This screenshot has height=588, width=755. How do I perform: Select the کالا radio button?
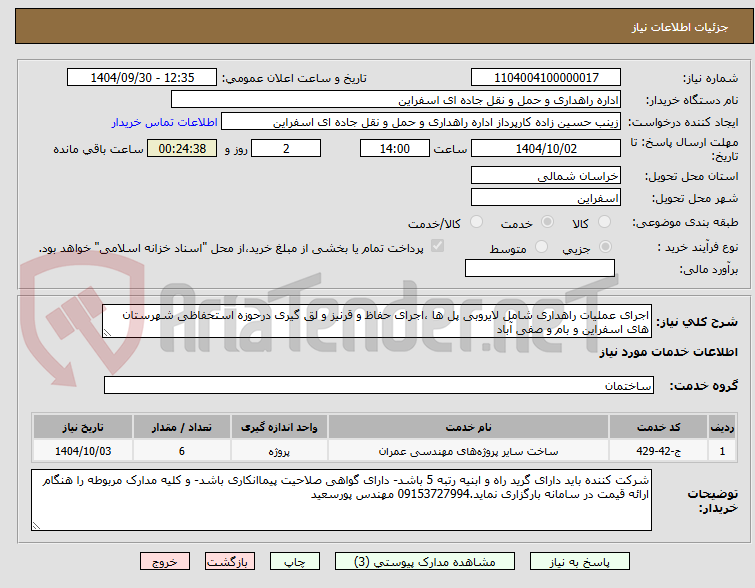(604, 222)
